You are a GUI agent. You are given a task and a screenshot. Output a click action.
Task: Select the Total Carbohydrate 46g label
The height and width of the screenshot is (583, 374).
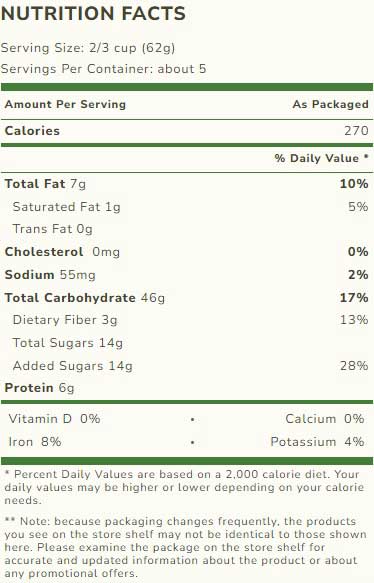pos(85,298)
